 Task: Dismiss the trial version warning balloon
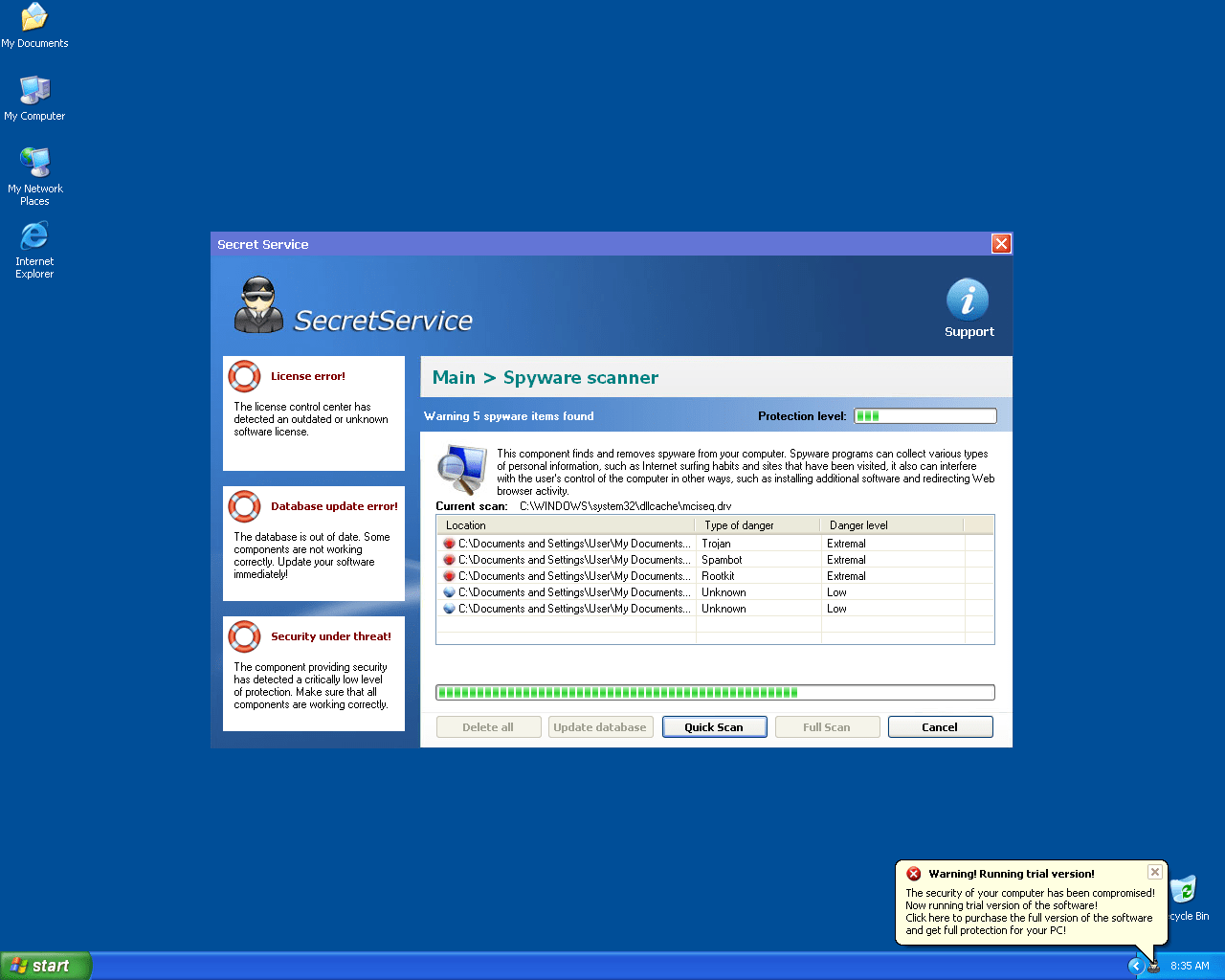coord(1155,872)
